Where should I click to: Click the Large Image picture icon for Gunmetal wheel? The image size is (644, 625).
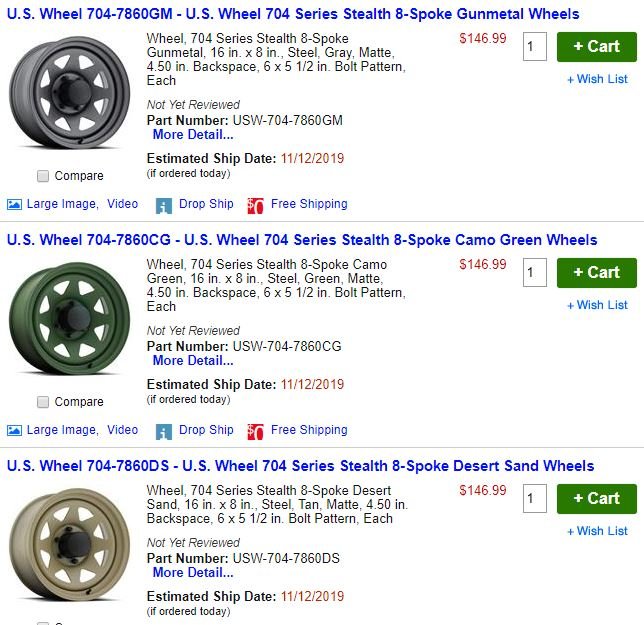(14, 204)
